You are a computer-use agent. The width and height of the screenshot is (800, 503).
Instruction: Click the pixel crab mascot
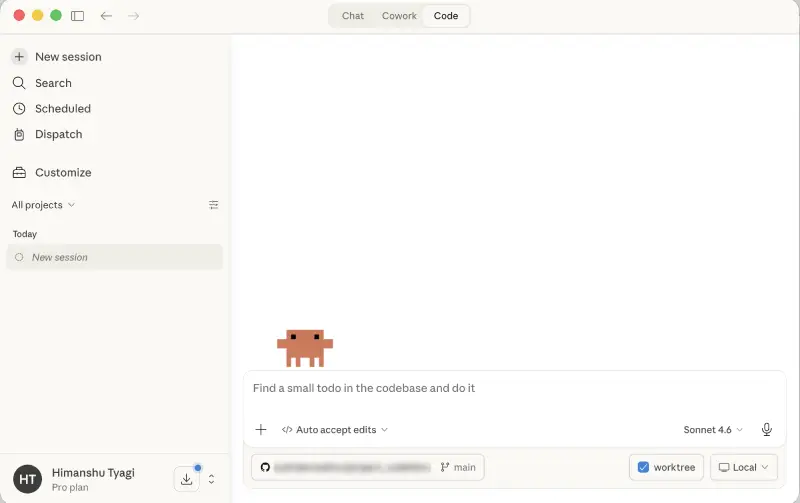(x=305, y=348)
